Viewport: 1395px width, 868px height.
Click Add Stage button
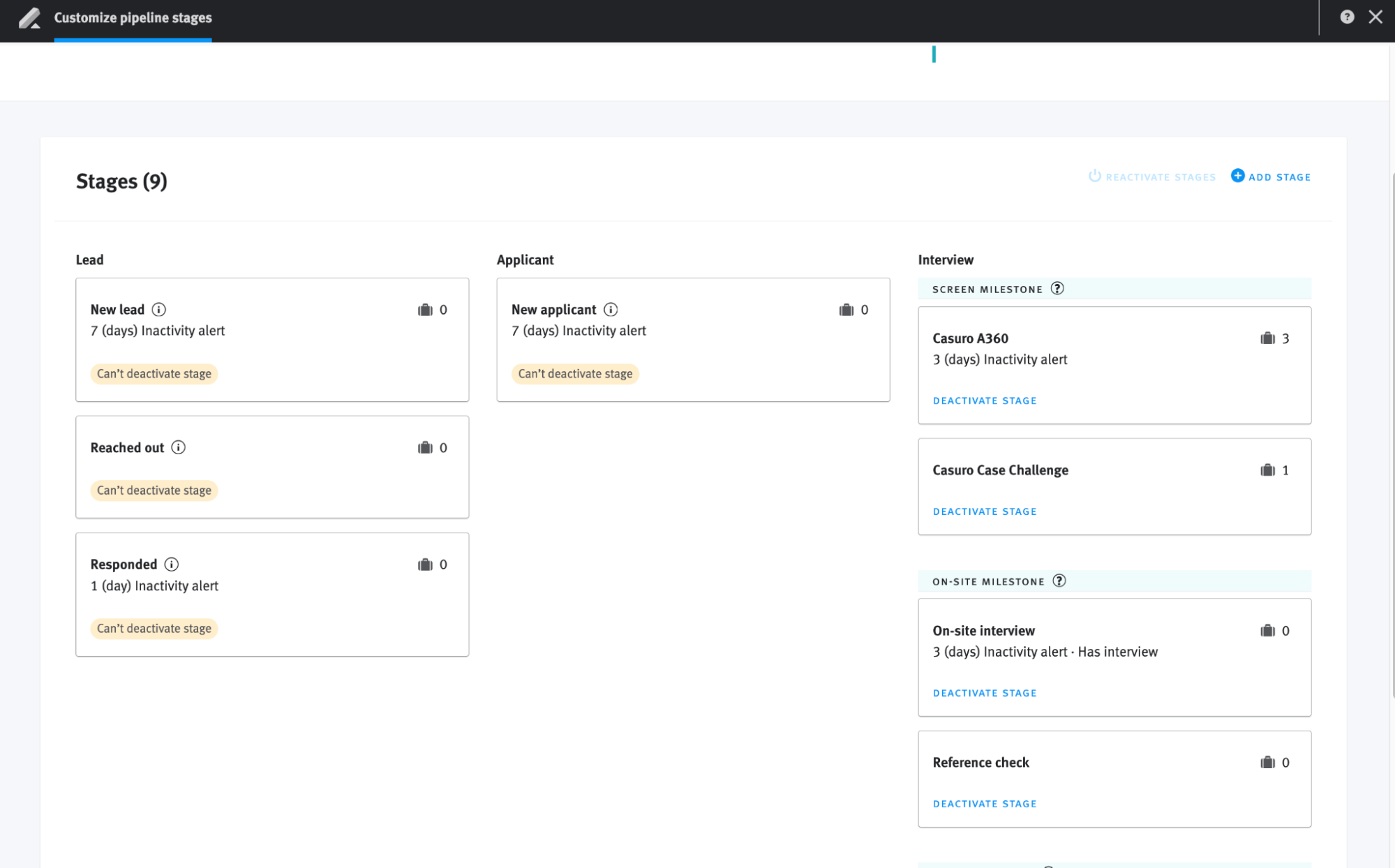(x=1271, y=177)
